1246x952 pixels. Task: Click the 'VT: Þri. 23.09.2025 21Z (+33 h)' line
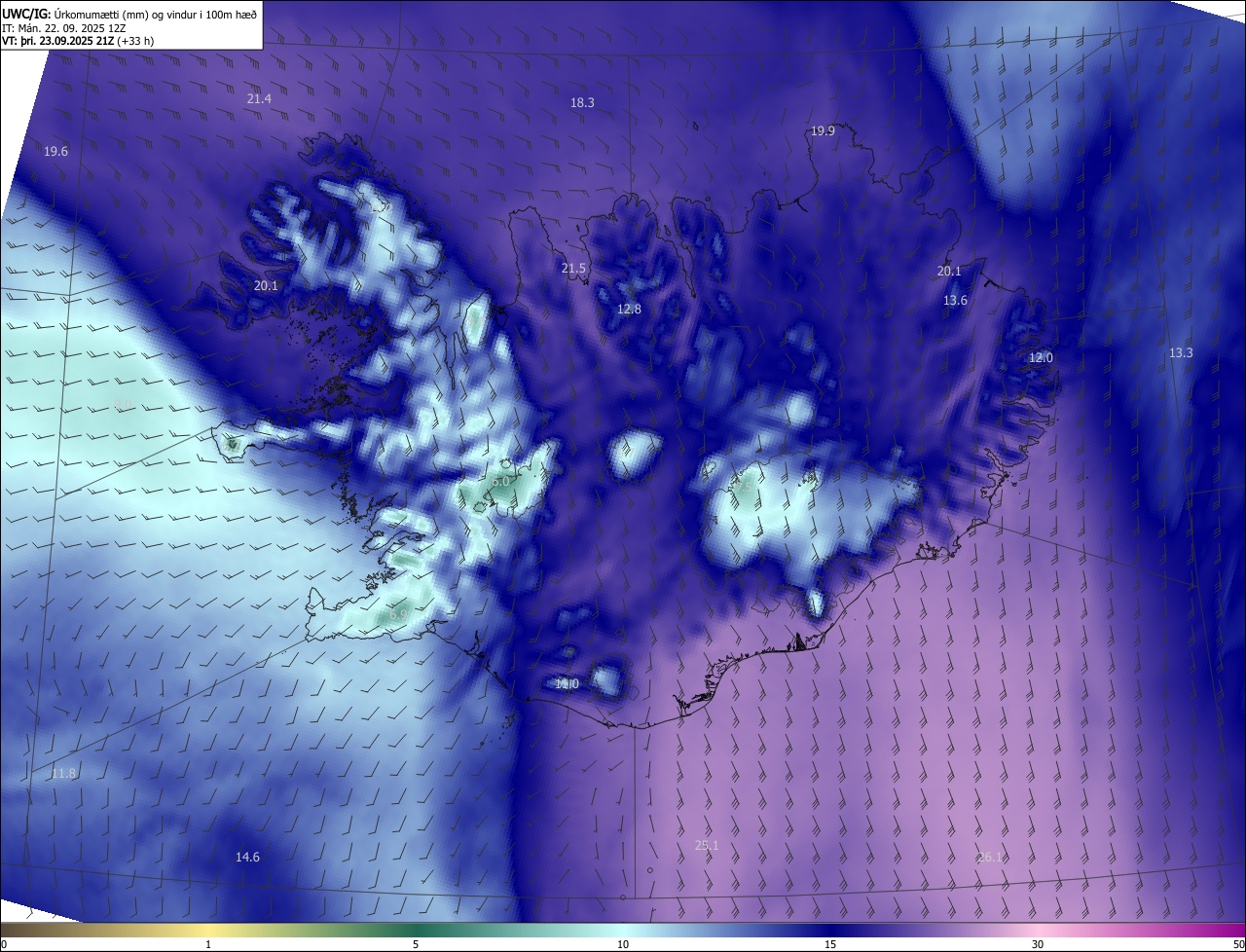pyautogui.click(x=78, y=41)
